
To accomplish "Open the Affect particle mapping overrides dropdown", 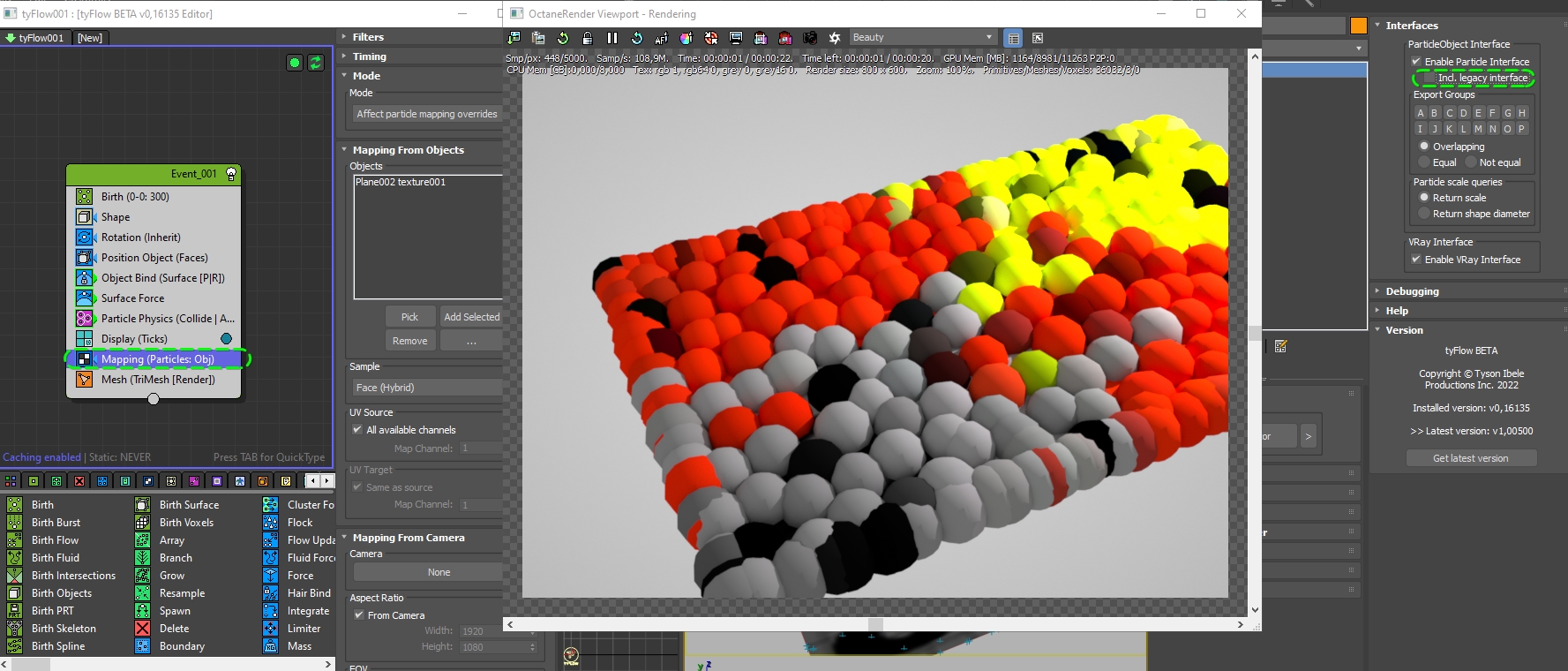I will [x=427, y=114].
